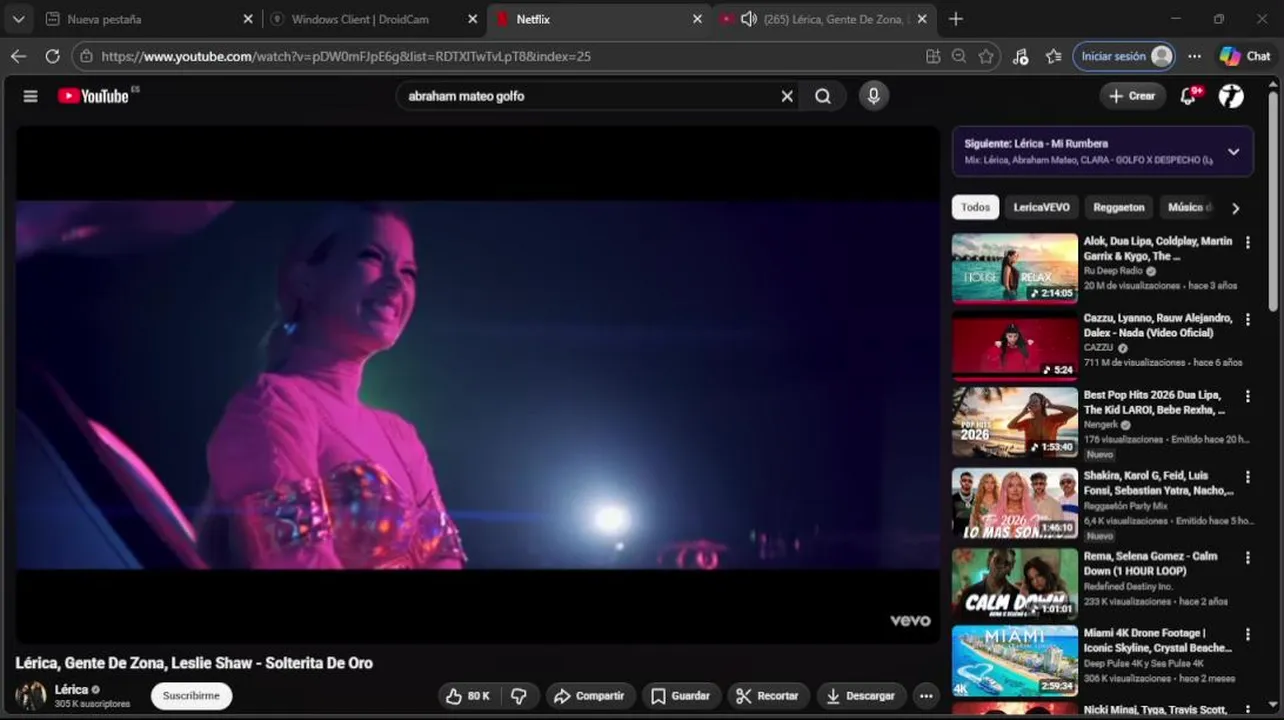
Task: Open YouTube notifications bell
Action: click(x=1189, y=96)
